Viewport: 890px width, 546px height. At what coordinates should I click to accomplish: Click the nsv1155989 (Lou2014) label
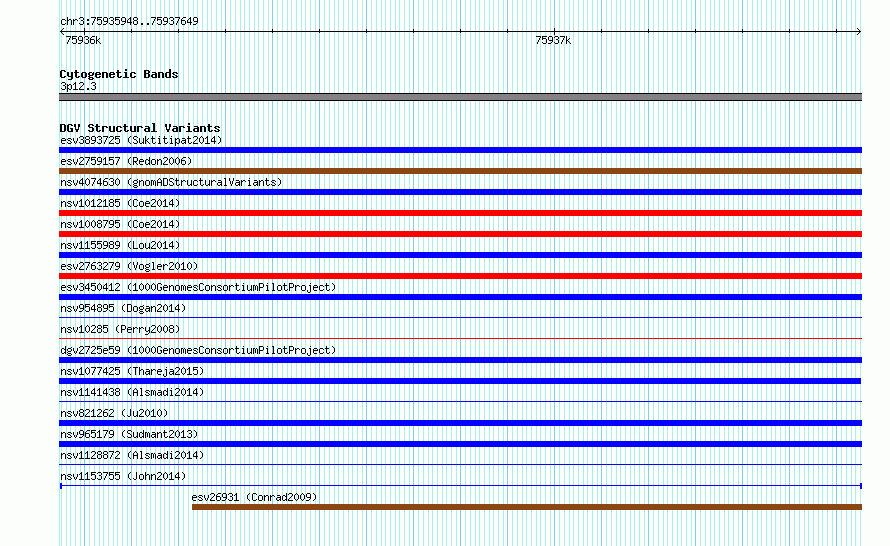120,245
